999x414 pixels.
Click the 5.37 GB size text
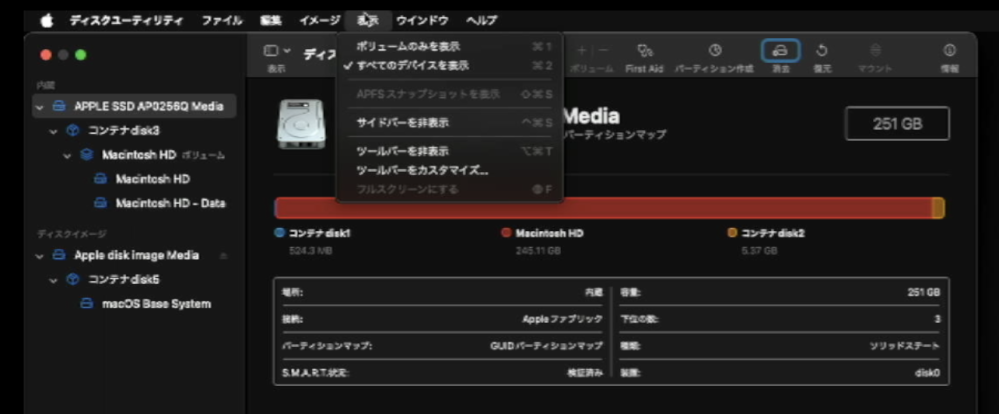759,251
